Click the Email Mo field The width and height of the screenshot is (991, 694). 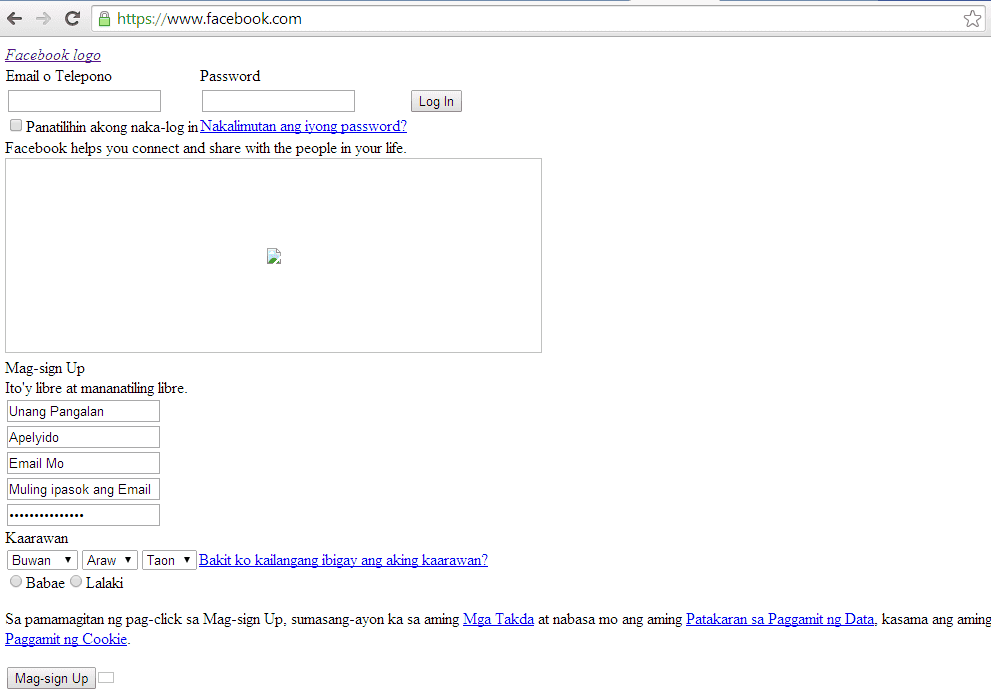click(x=83, y=463)
